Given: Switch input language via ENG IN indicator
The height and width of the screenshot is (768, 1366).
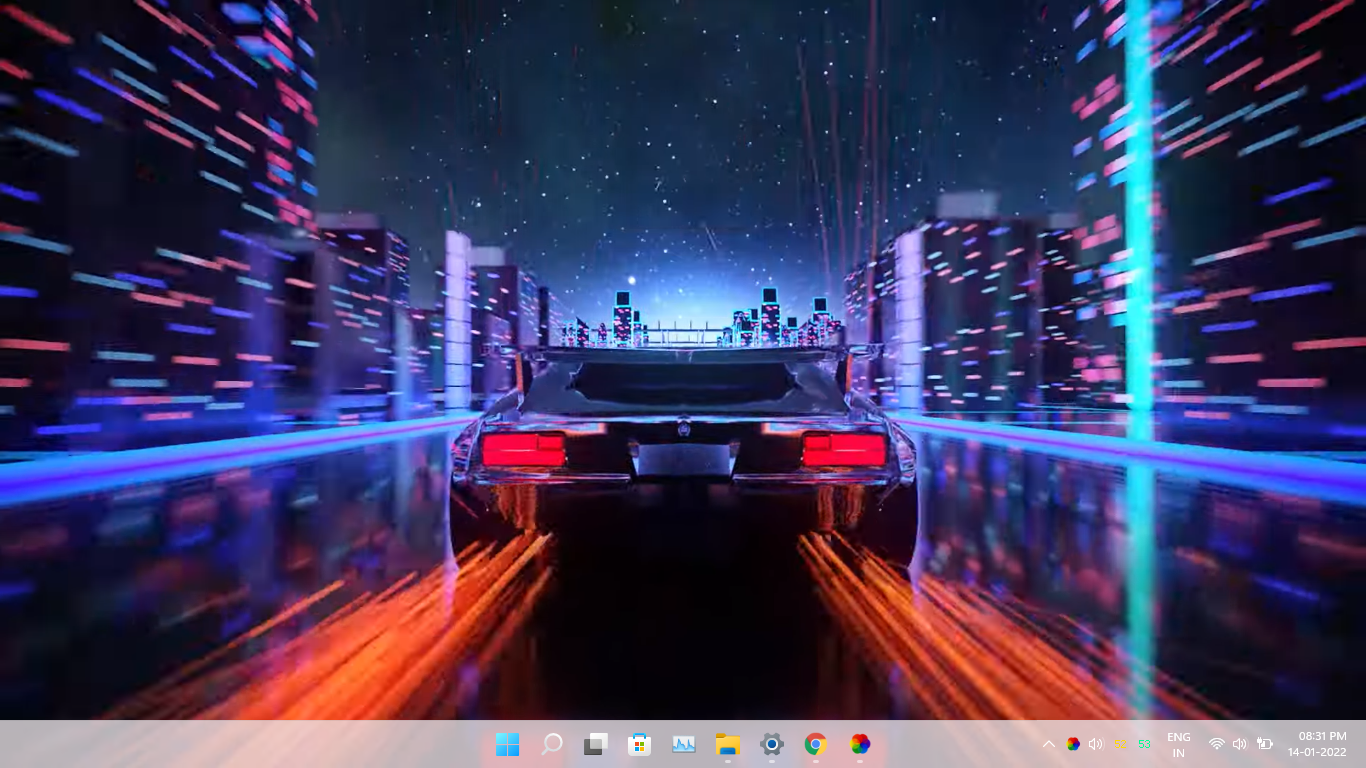Looking at the screenshot, I should pos(1179,744).
